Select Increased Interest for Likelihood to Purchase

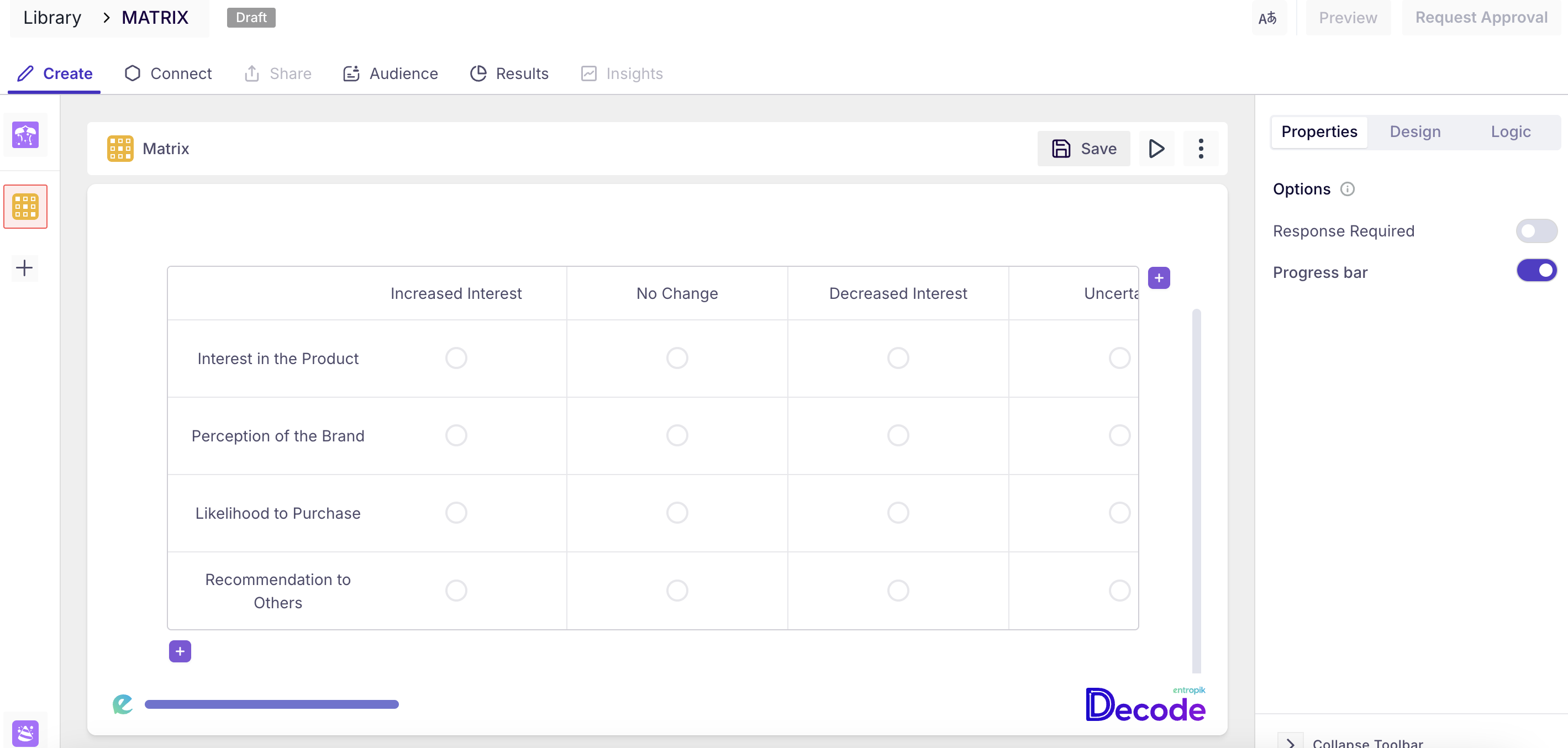click(x=456, y=513)
